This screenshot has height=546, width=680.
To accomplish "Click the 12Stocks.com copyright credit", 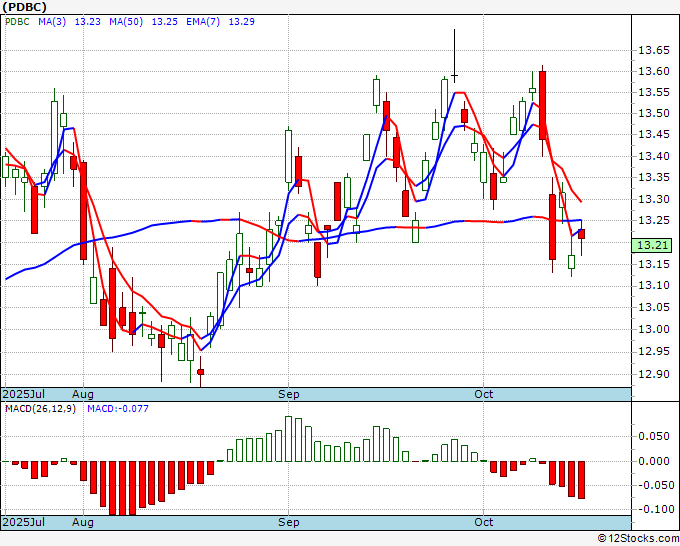I will 638,539.
